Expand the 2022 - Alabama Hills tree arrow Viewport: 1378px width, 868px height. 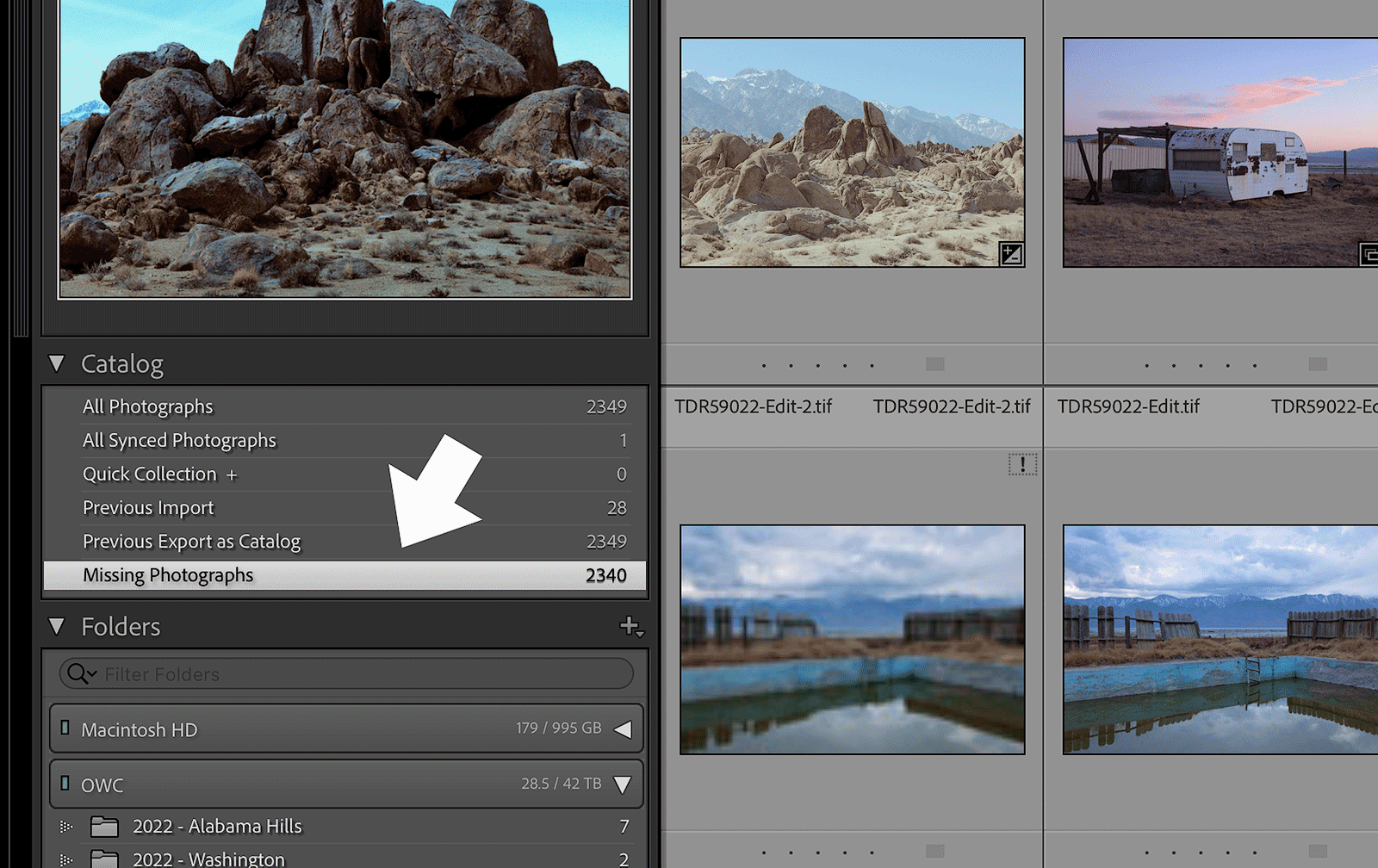pos(65,826)
